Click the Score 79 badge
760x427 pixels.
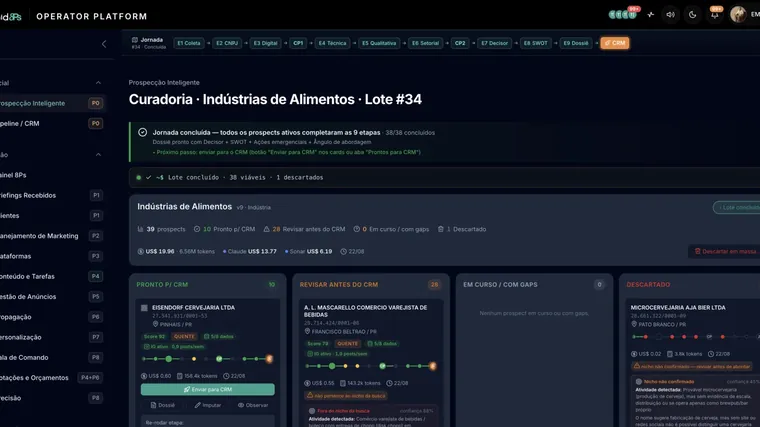[x=317, y=344]
